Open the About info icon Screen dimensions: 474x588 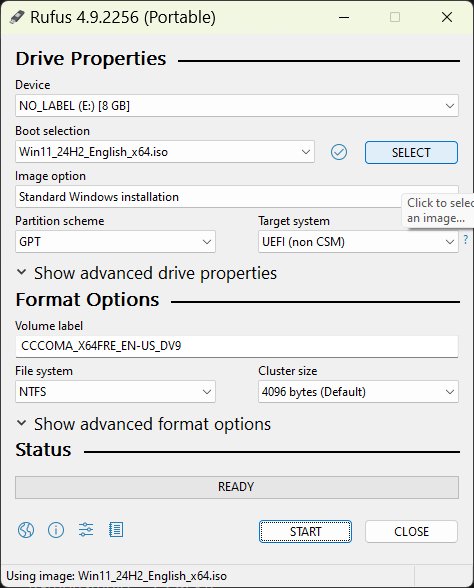tap(56, 530)
